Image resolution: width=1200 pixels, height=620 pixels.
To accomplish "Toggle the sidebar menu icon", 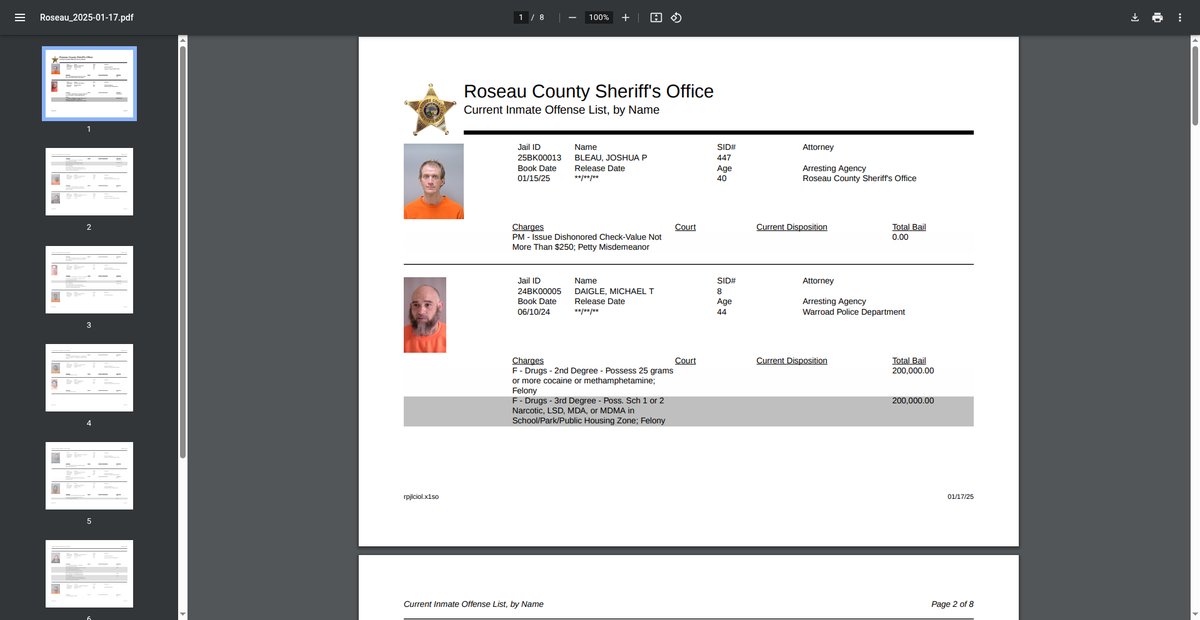I will (20, 17).
